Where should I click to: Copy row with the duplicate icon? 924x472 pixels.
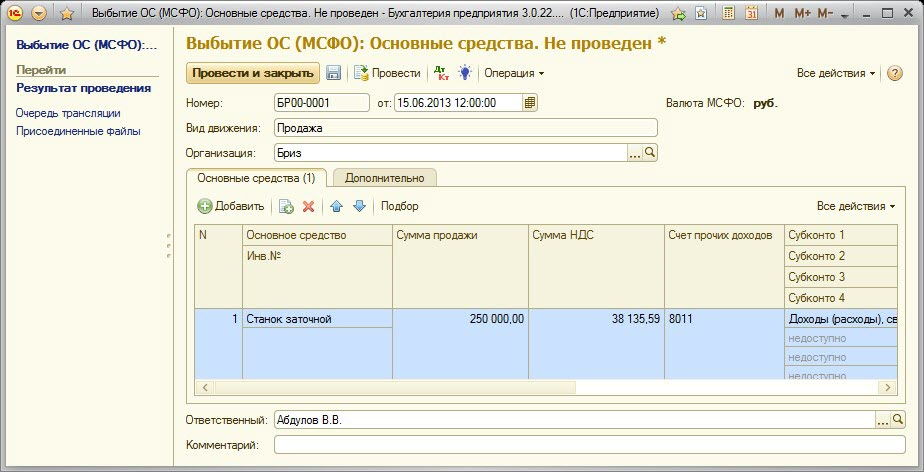pos(286,206)
